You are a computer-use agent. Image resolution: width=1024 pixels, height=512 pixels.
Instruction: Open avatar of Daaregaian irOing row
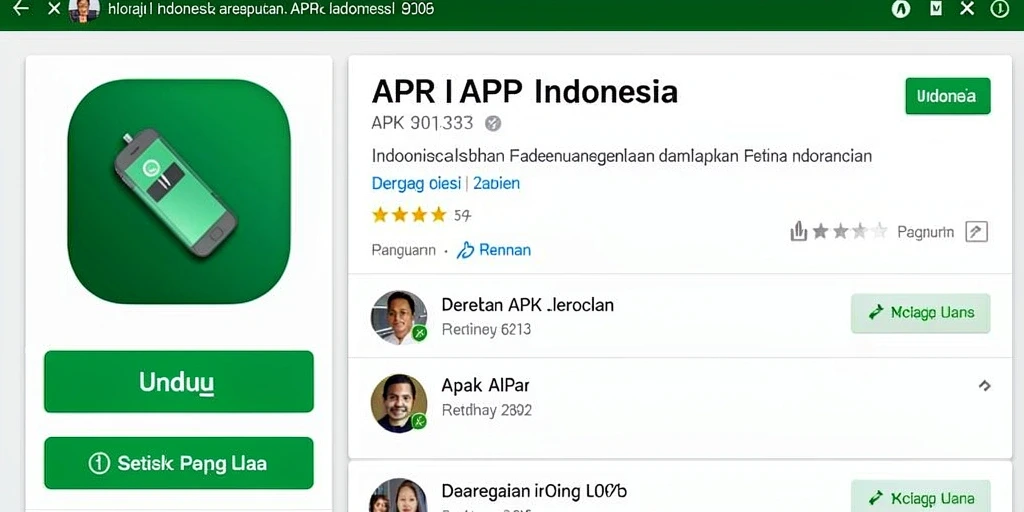399,496
